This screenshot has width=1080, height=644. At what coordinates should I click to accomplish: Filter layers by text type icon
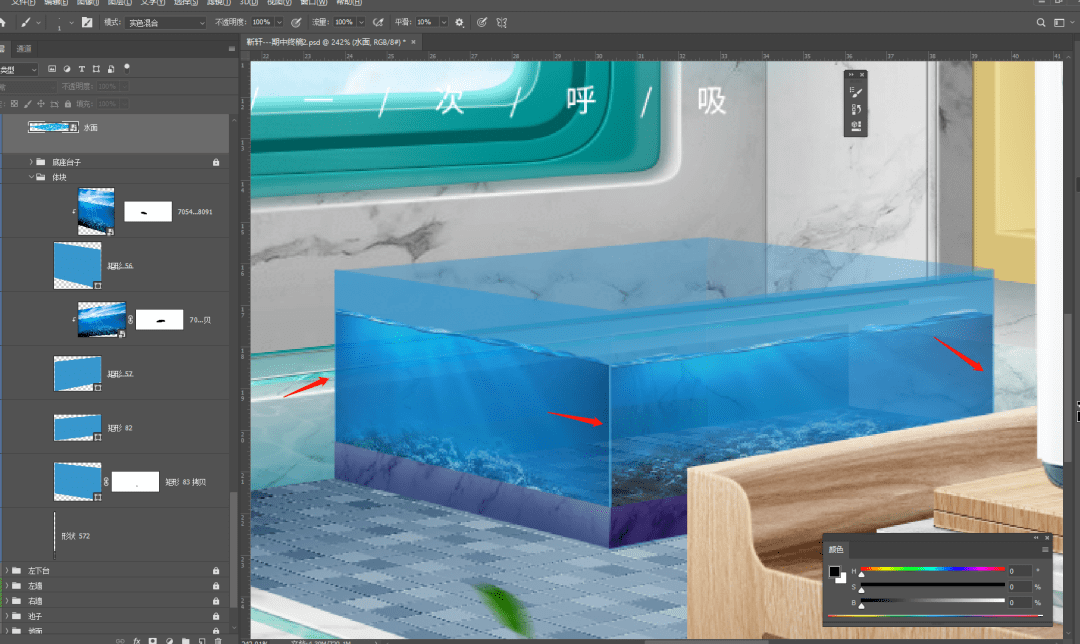81,69
